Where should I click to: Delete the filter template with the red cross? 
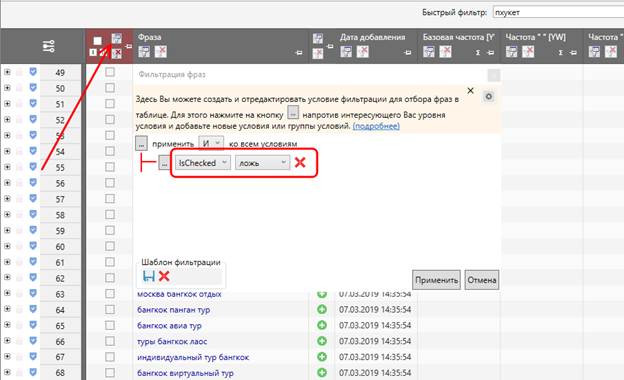click(x=164, y=276)
